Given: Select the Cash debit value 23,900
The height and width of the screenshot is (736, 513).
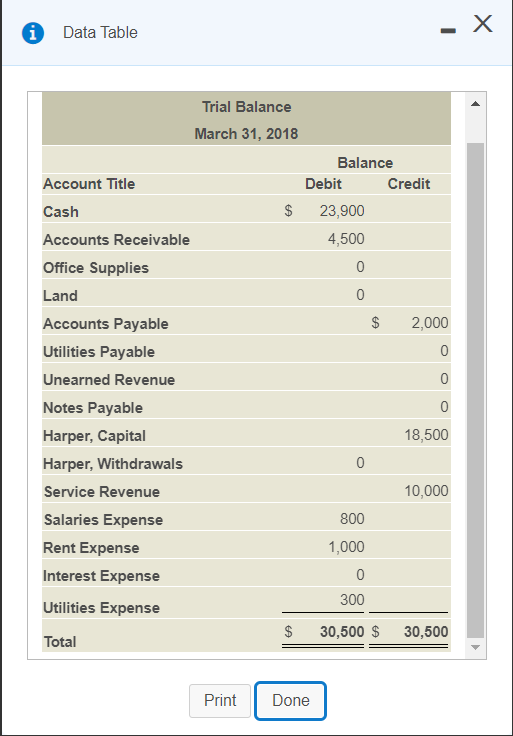Looking at the screenshot, I should [x=342, y=211].
